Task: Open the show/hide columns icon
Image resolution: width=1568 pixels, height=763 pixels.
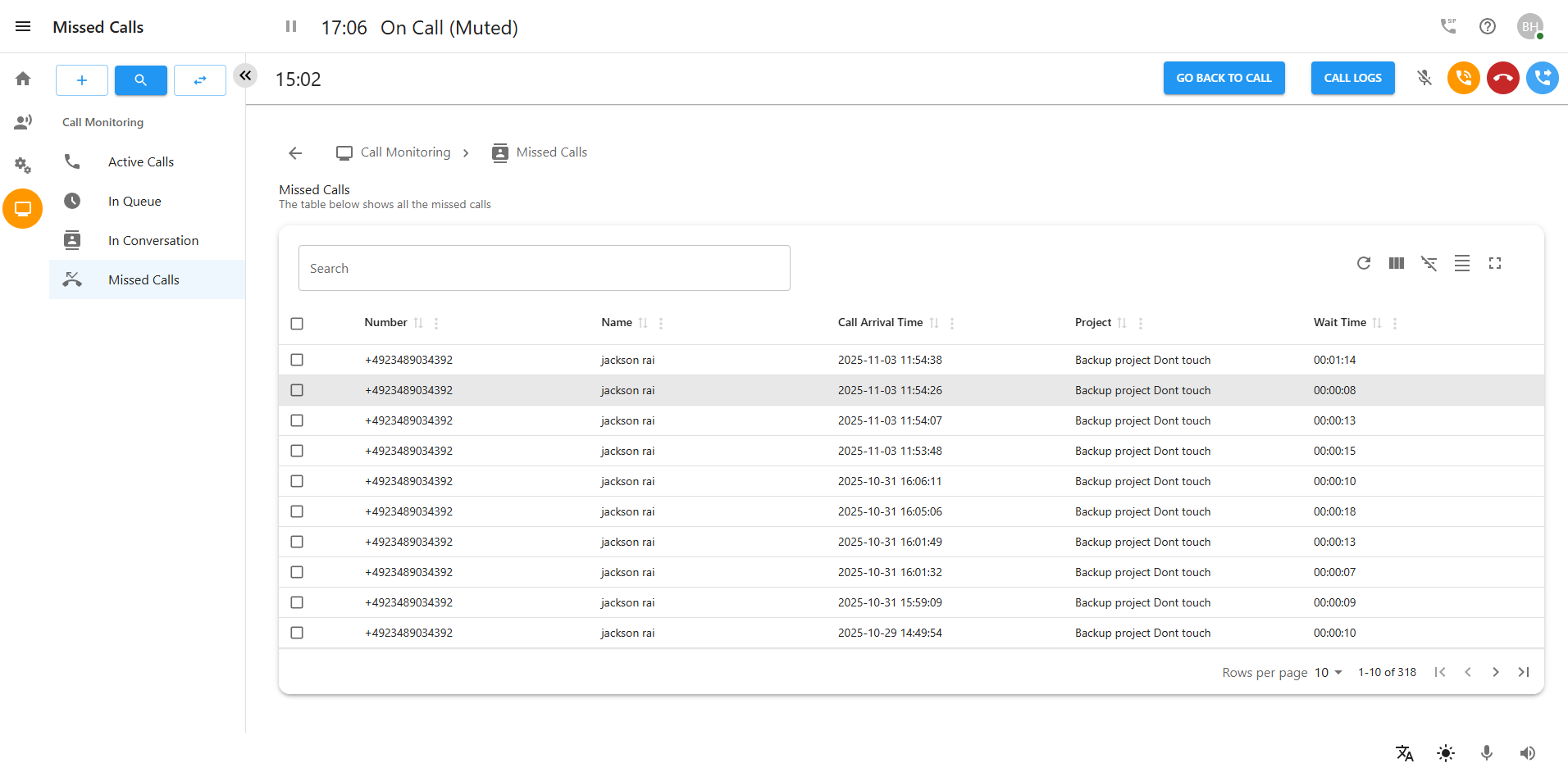Action: click(1396, 263)
